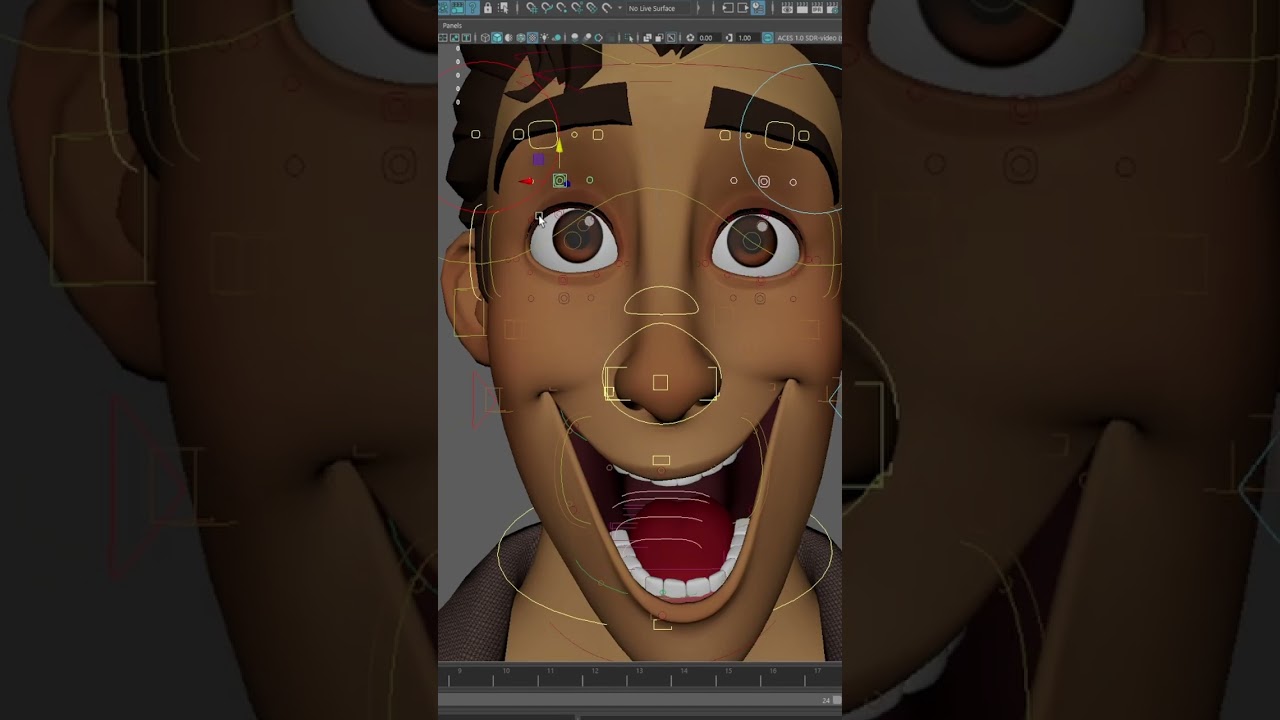
Task: Click the first camera layout icon in the panel toolbar
Action: click(x=443, y=38)
